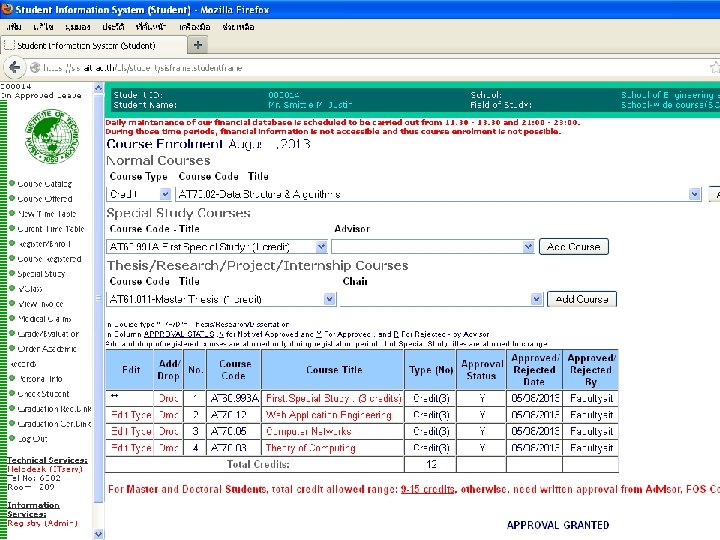Open the Course Type Credit dropdown
720x540 pixels.
(139, 194)
